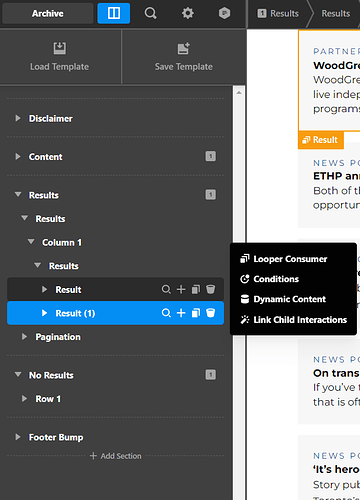Screen dimensions: 360x500
Task: Choose Dynamic Content from context menu
Action: pos(283,299)
